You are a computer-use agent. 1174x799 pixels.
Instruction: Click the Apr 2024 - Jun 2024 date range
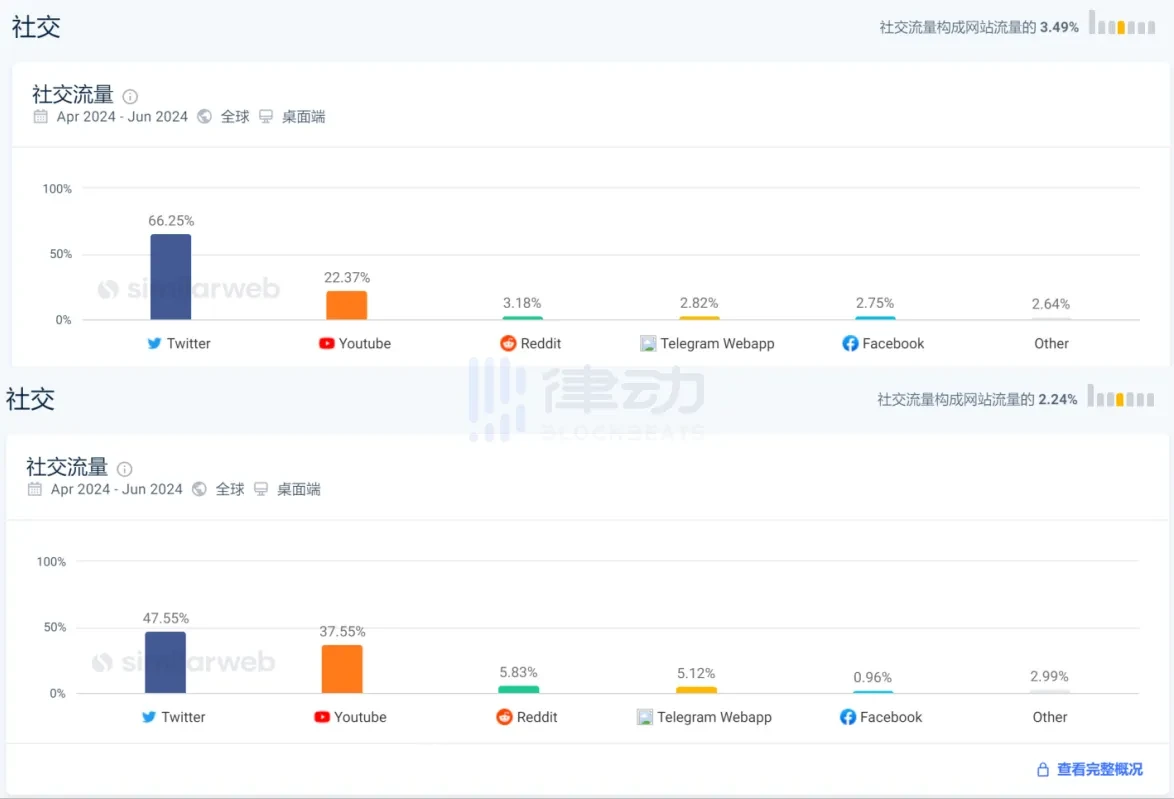click(119, 117)
